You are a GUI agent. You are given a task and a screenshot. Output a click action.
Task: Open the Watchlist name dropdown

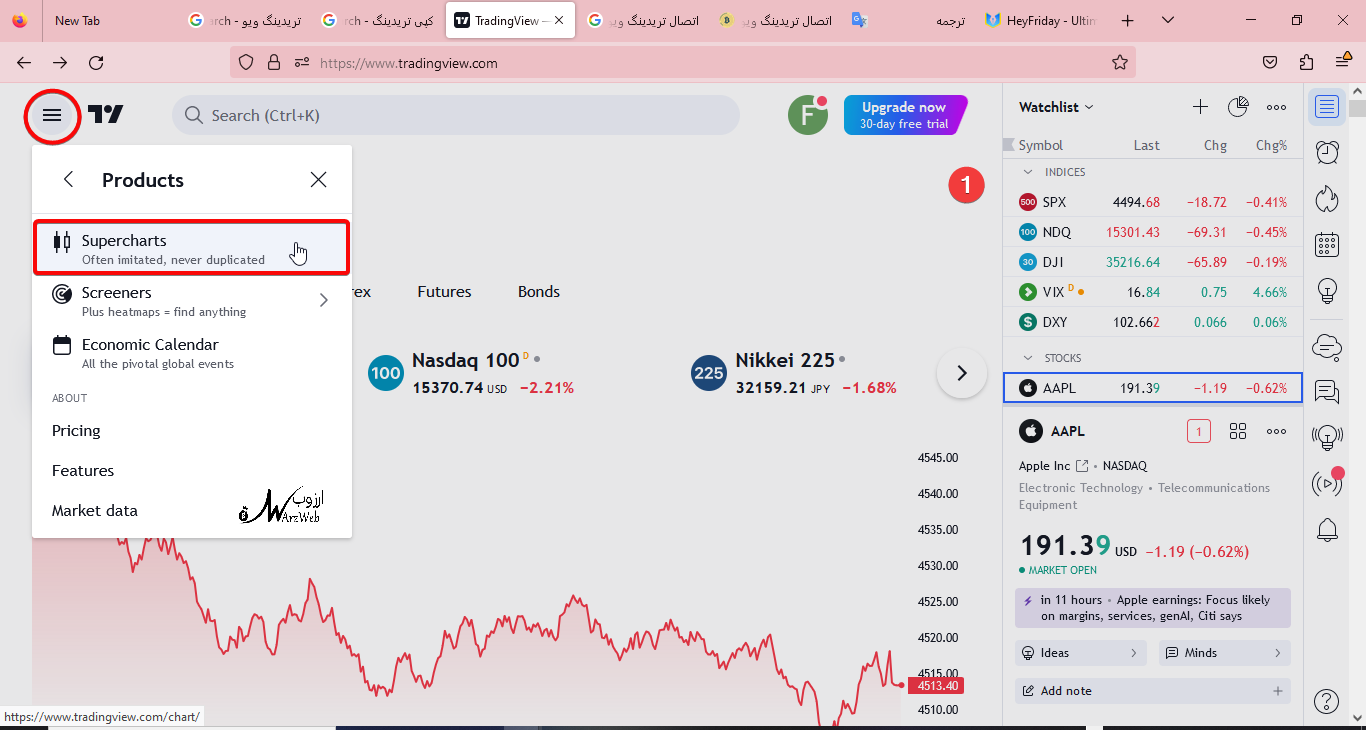point(1056,107)
